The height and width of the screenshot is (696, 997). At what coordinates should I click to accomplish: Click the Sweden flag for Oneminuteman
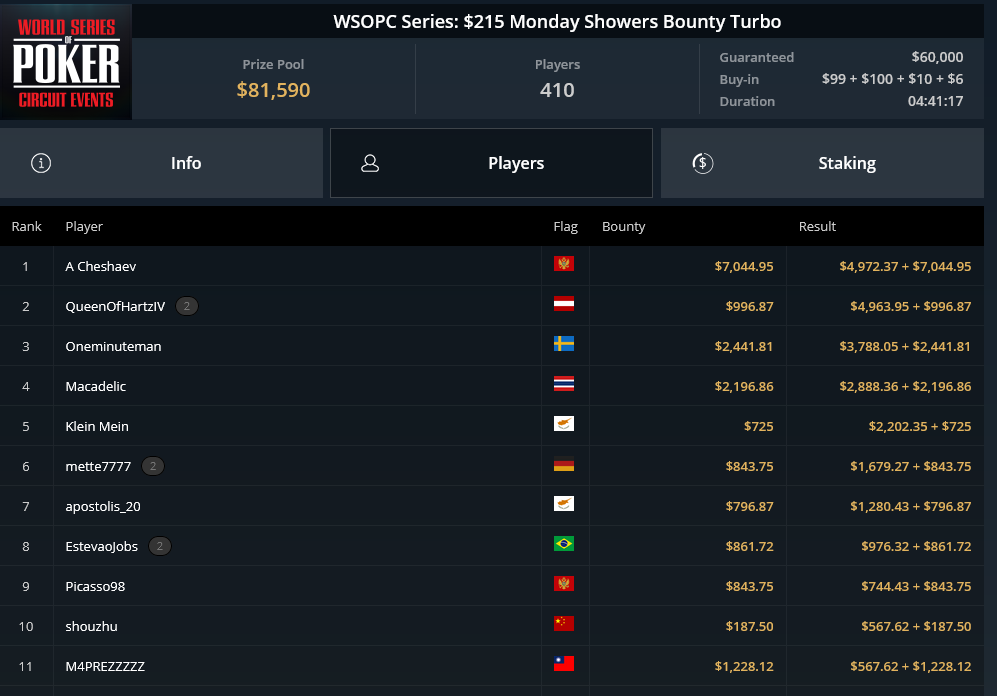564,344
